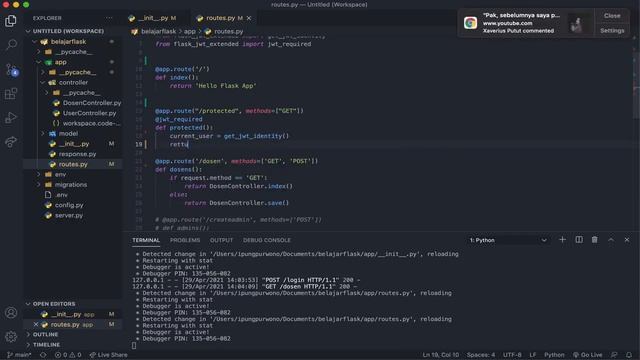The image size is (640, 360).
Task: Open the Extensions view
Action: [x=11, y=93]
